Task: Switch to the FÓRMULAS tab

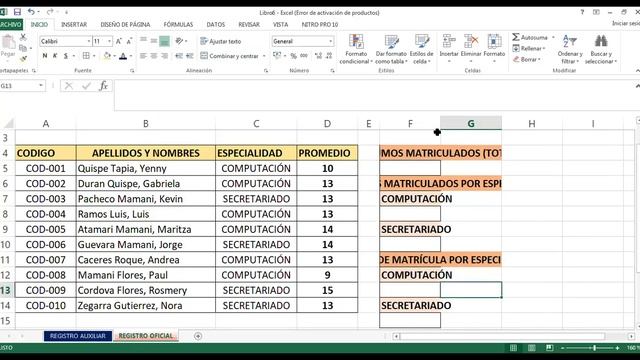Action: pos(178,24)
